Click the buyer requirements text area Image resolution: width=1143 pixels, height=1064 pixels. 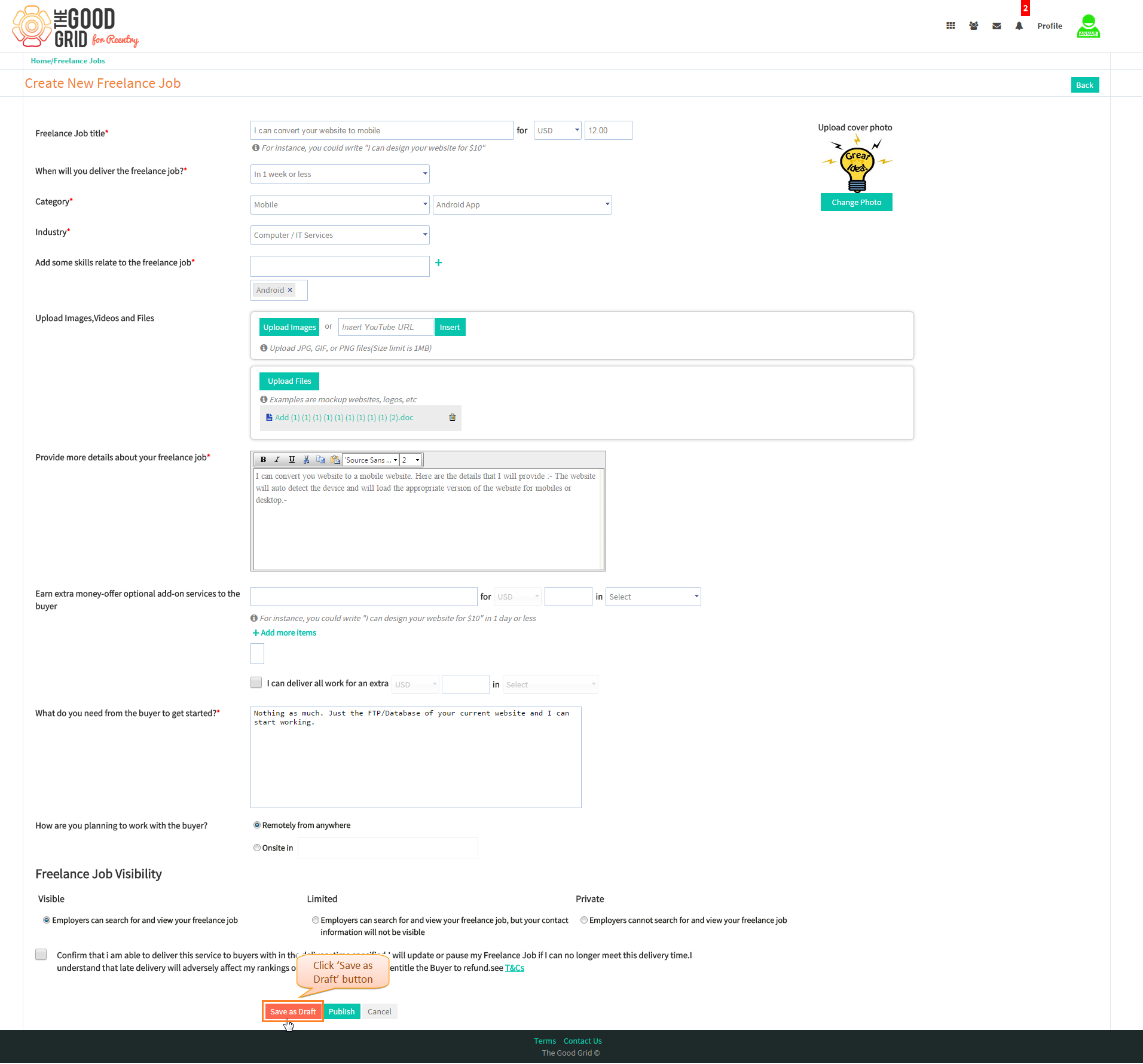click(x=416, y=757)
